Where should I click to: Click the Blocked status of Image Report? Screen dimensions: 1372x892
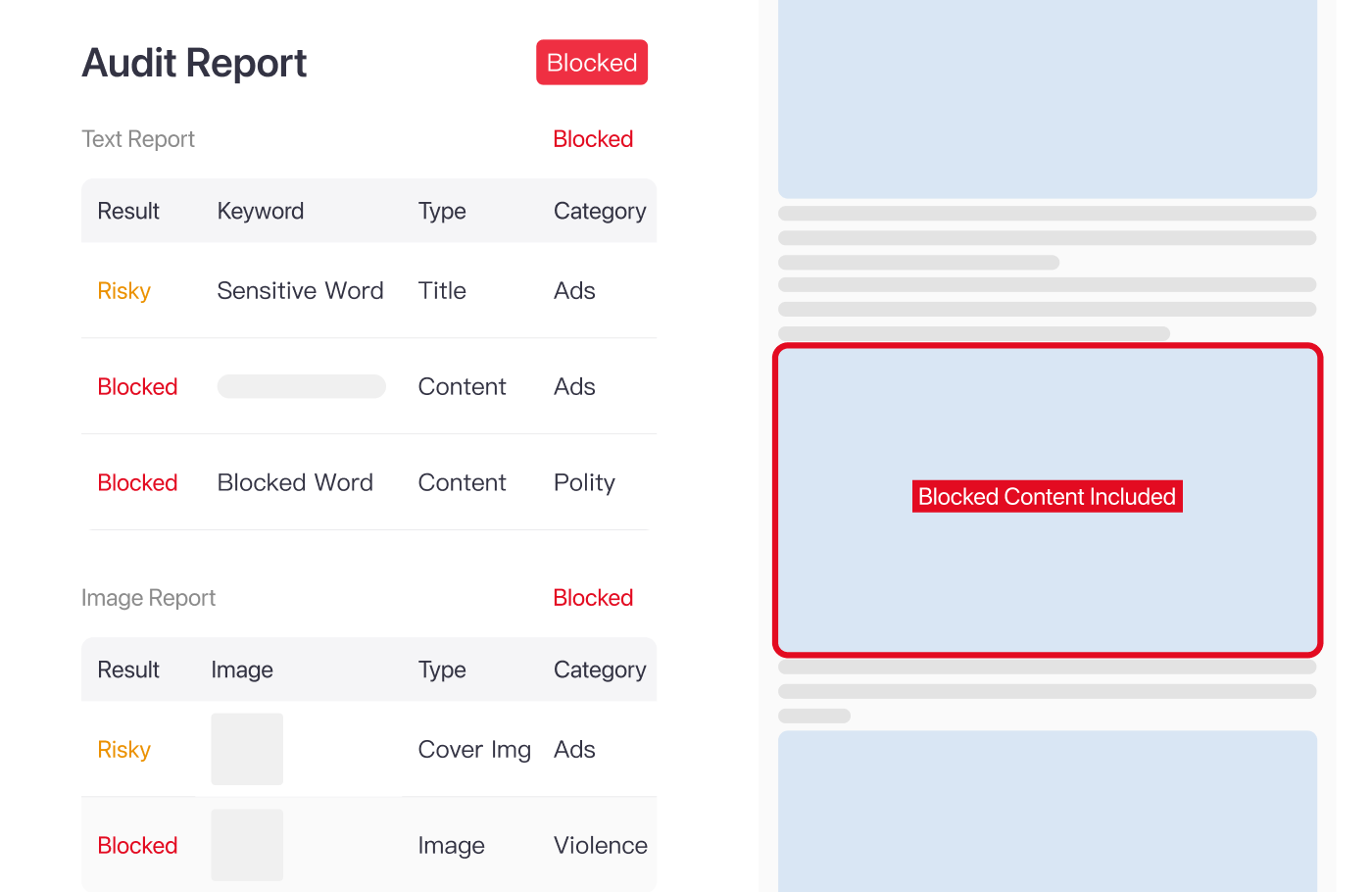coord(593,598)
